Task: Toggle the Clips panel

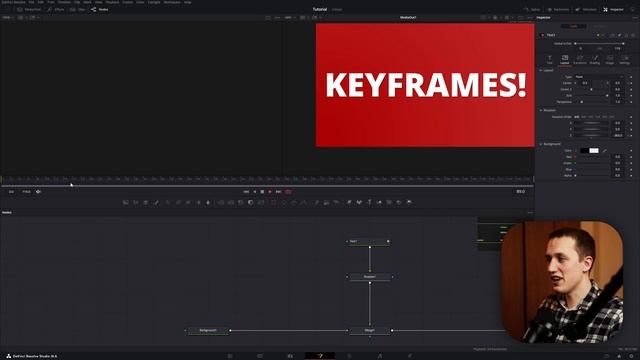Action: (x=78, y=9)
